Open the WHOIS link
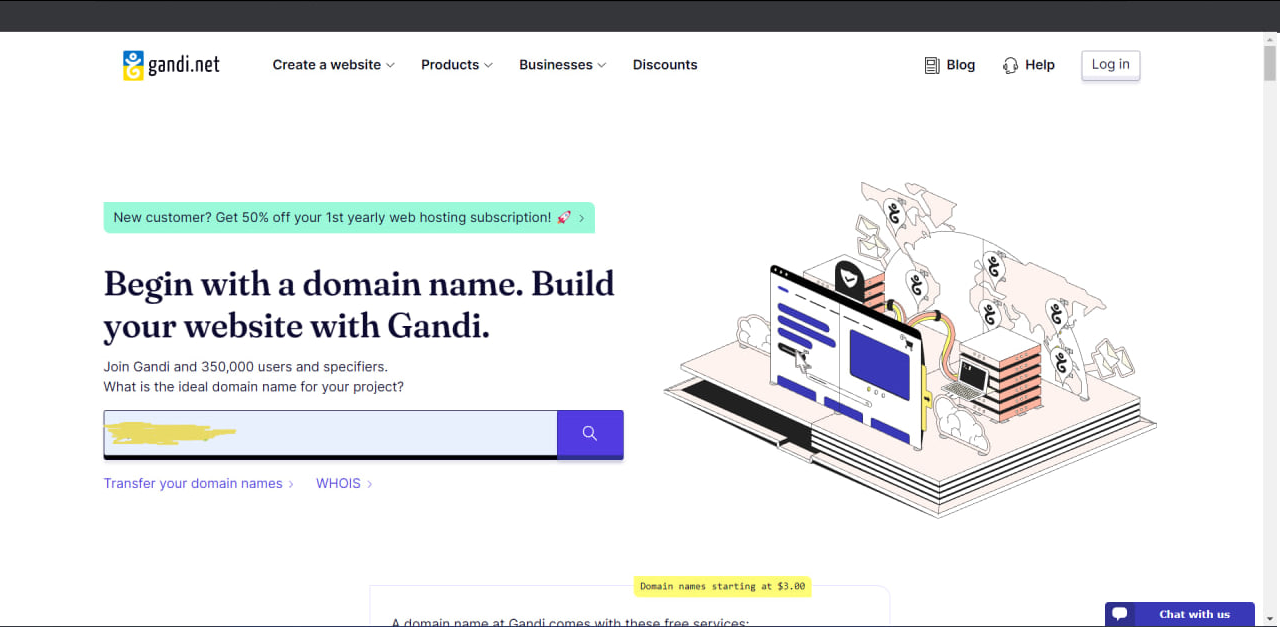Screen dimensions: 1280x627 click(345, 483)
